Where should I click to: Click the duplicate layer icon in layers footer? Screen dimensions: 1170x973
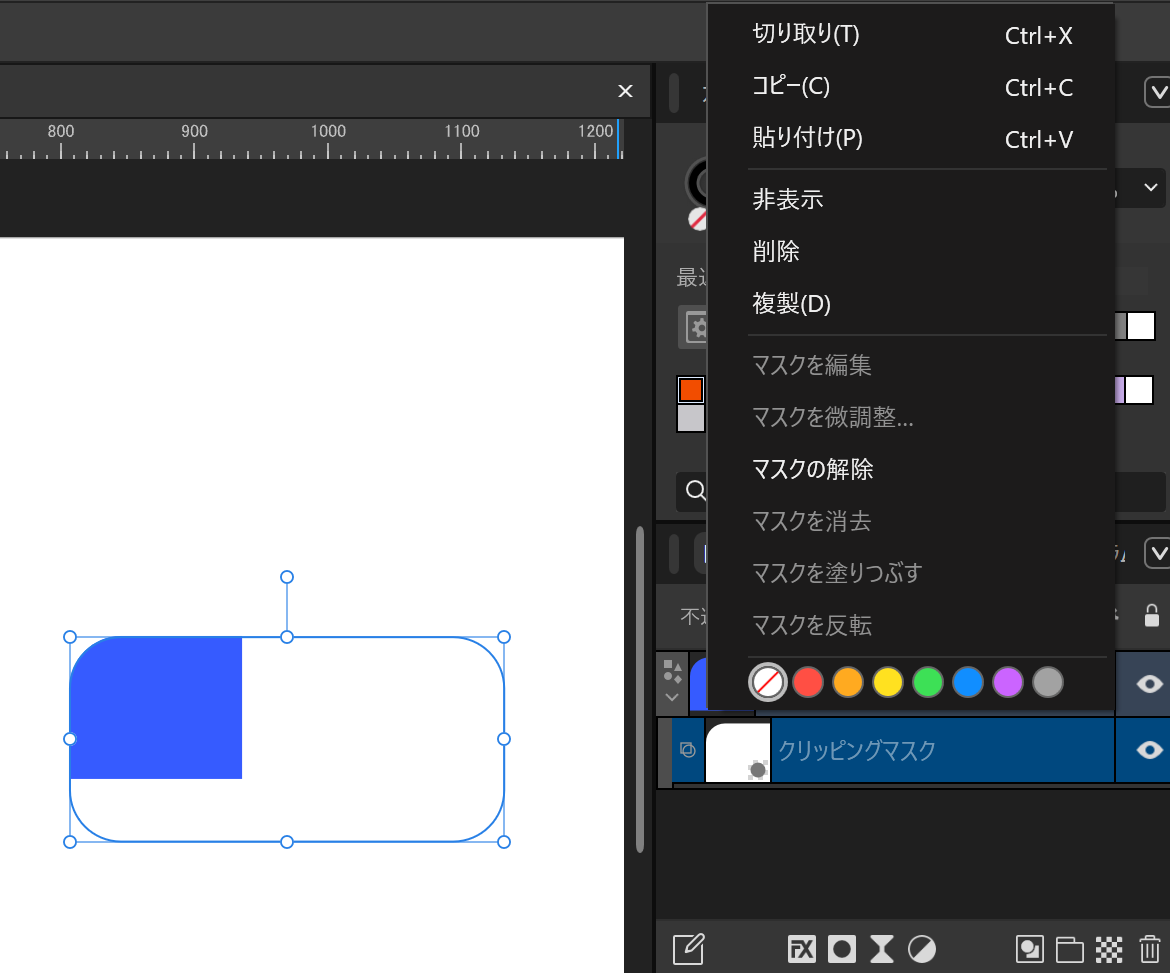pos(1030,949)
